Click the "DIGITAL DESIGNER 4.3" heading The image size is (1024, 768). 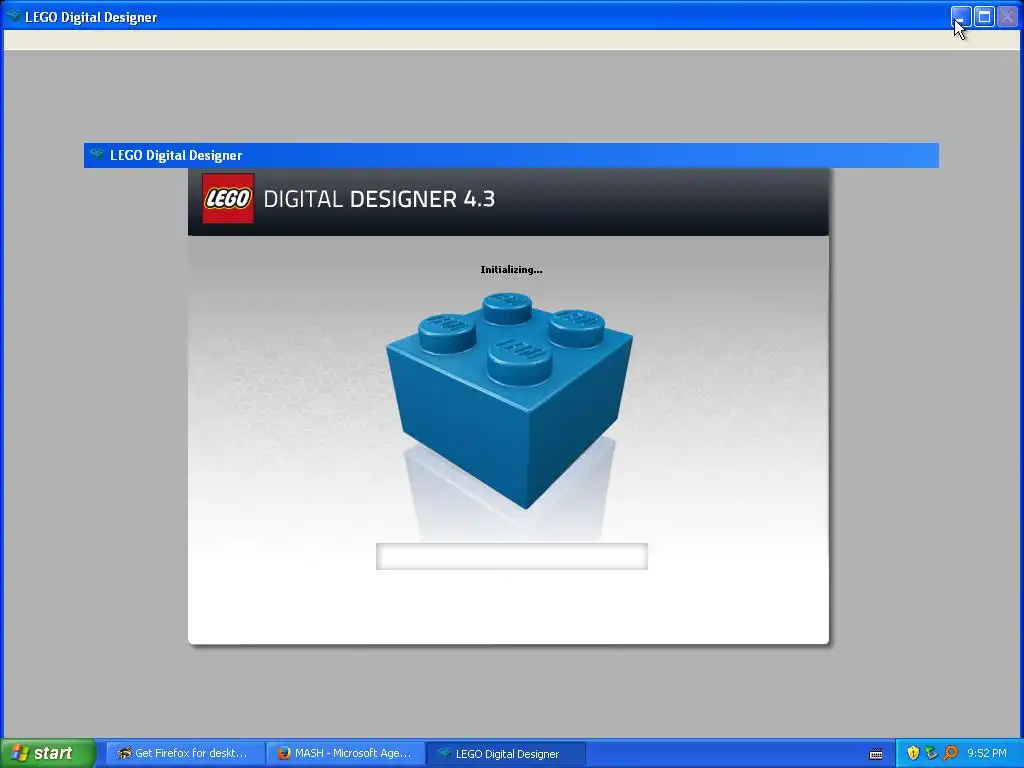click(x=379, y=199)
